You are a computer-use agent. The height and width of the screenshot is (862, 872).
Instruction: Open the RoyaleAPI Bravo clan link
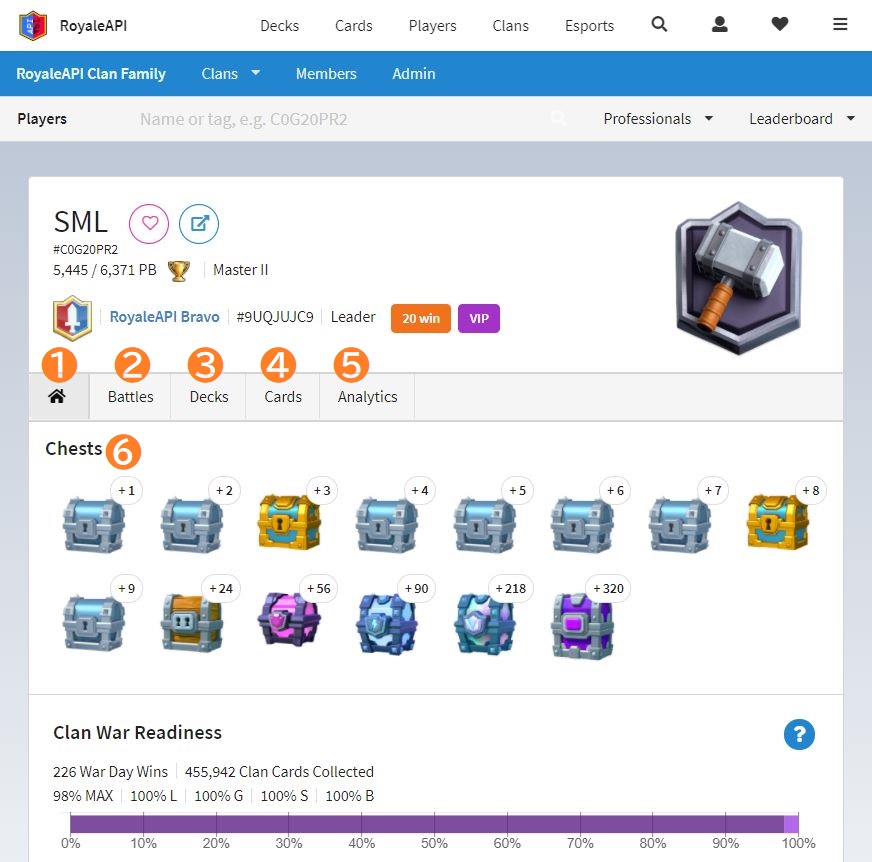164,317
